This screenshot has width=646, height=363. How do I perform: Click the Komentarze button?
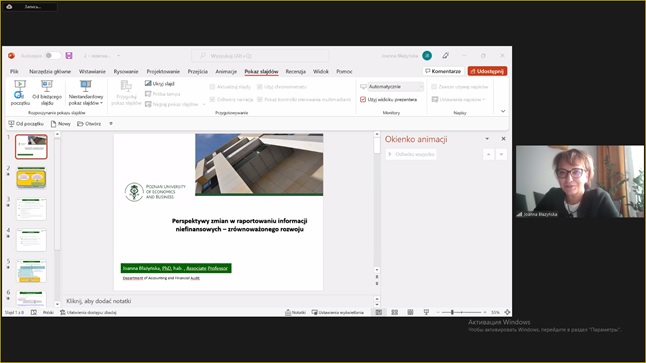pyautogui.click(x=443, y=71)
